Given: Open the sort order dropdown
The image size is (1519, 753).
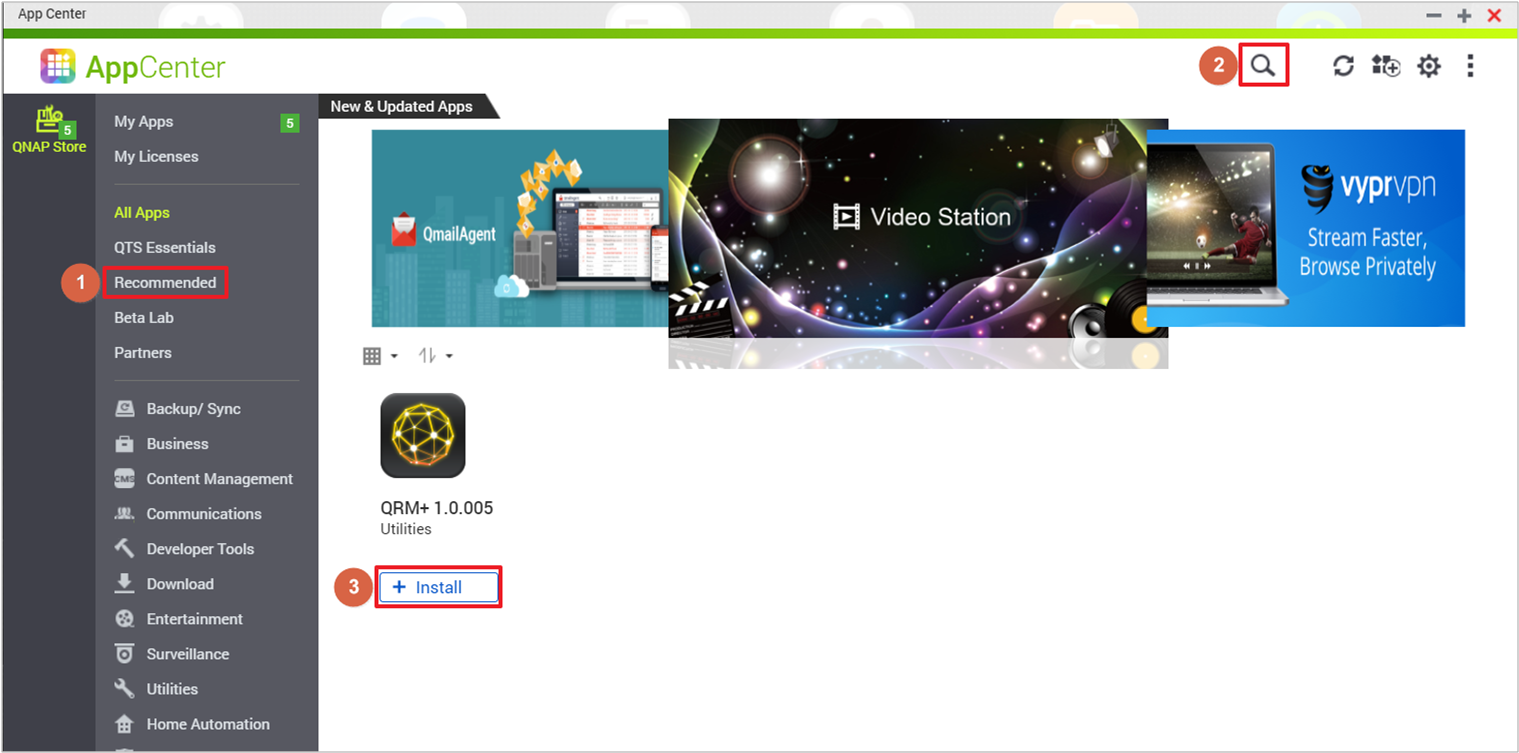Looking at the screenshot, I should [x=435, y=356].
